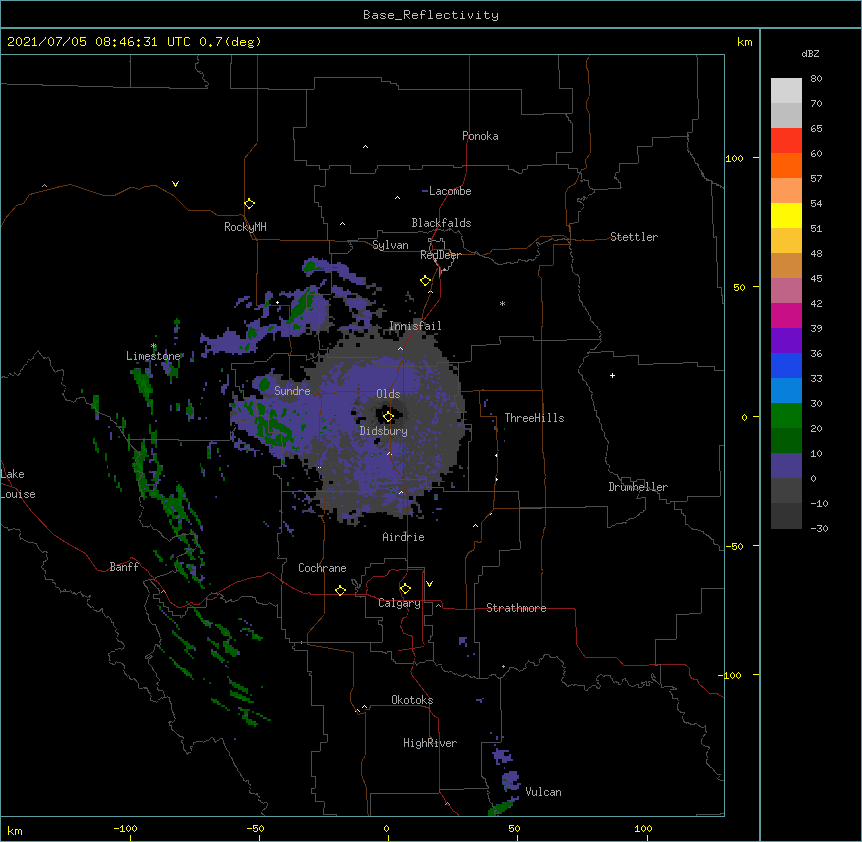Click the Blackfalds label
Image resolution: width=862 pixels, height=842 pixels.
point(441,223)
